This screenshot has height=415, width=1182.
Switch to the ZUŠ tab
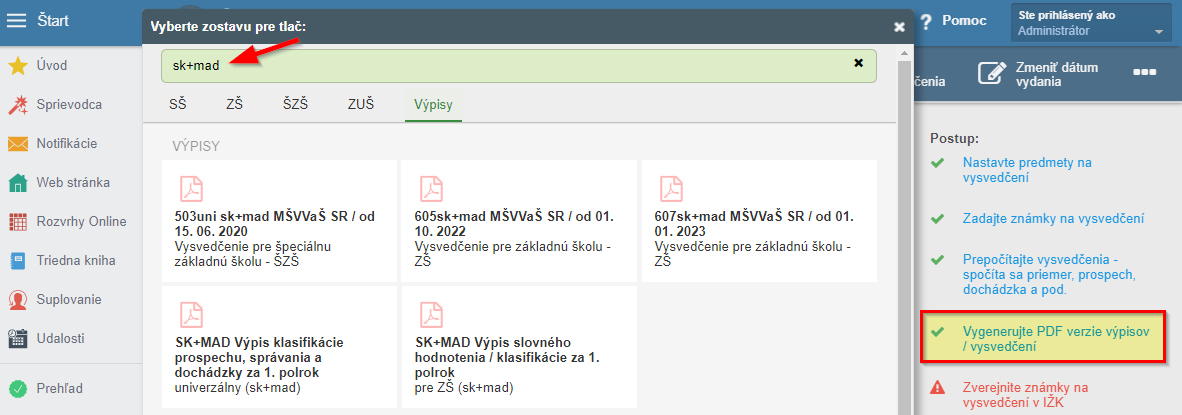[361, 104]
